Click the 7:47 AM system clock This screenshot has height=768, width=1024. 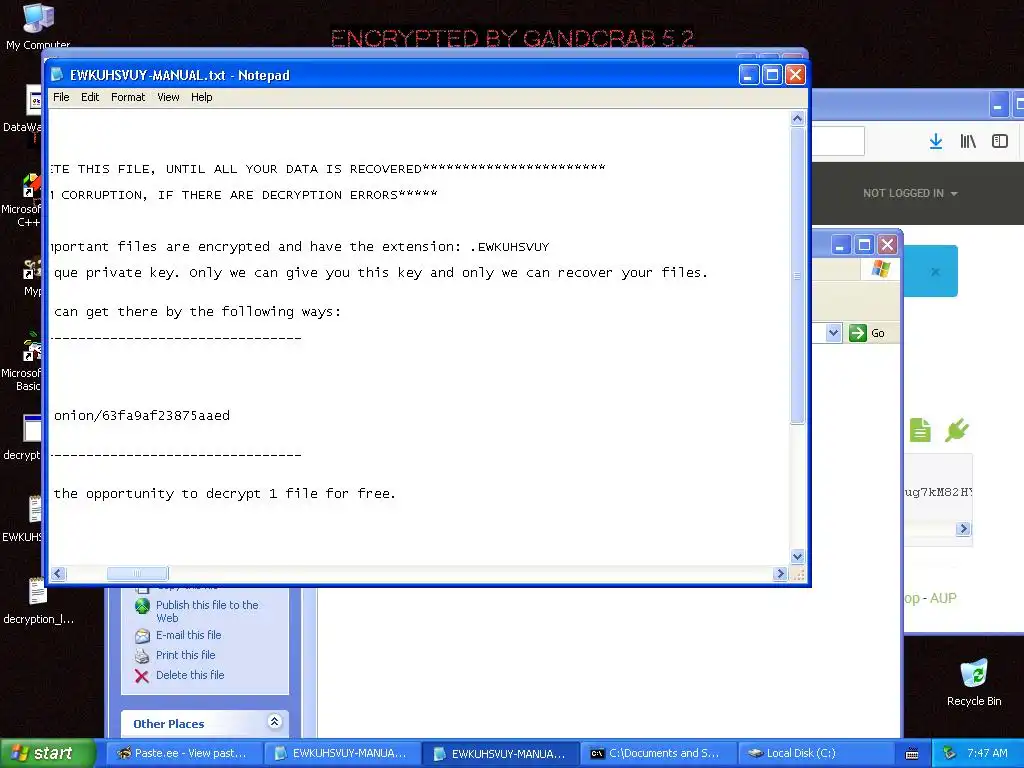987,753
